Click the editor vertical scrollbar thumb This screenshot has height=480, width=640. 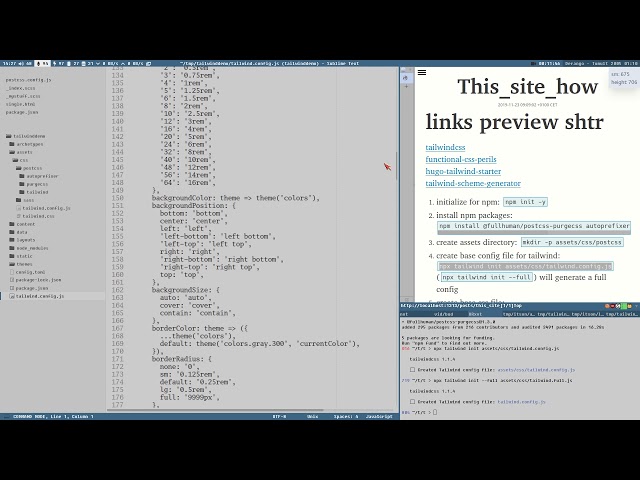coord(396,167)
